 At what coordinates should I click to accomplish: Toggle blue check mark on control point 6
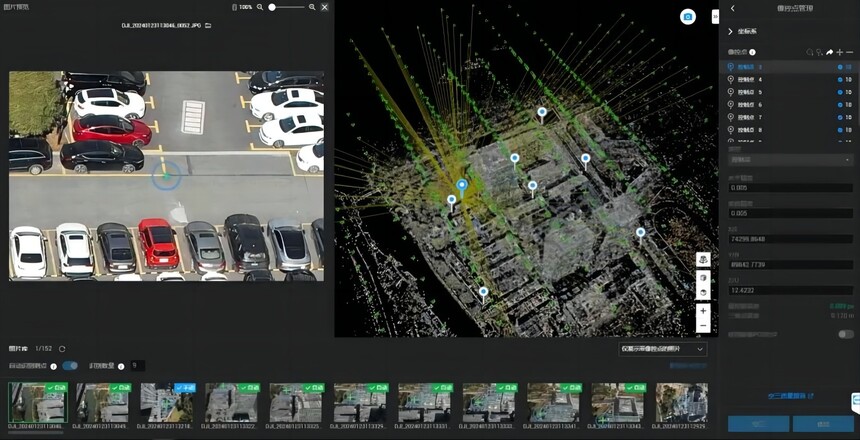tap(840, 105)
